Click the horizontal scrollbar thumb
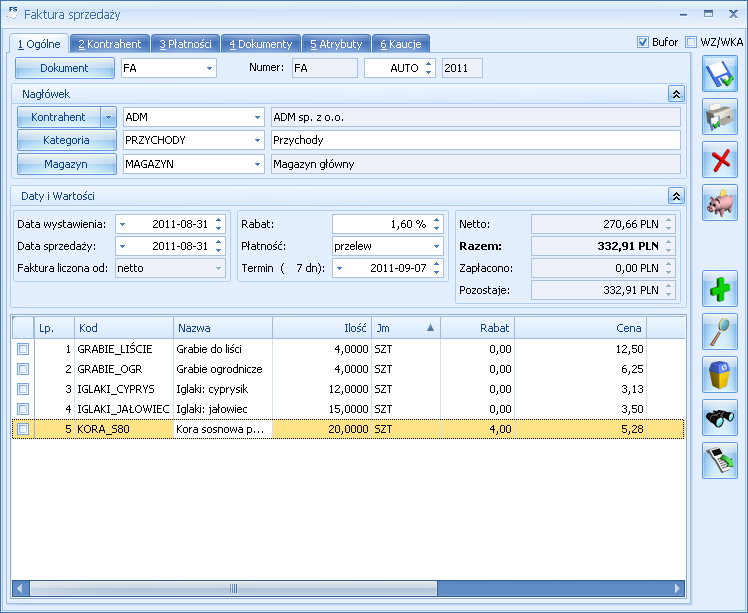 233,588
